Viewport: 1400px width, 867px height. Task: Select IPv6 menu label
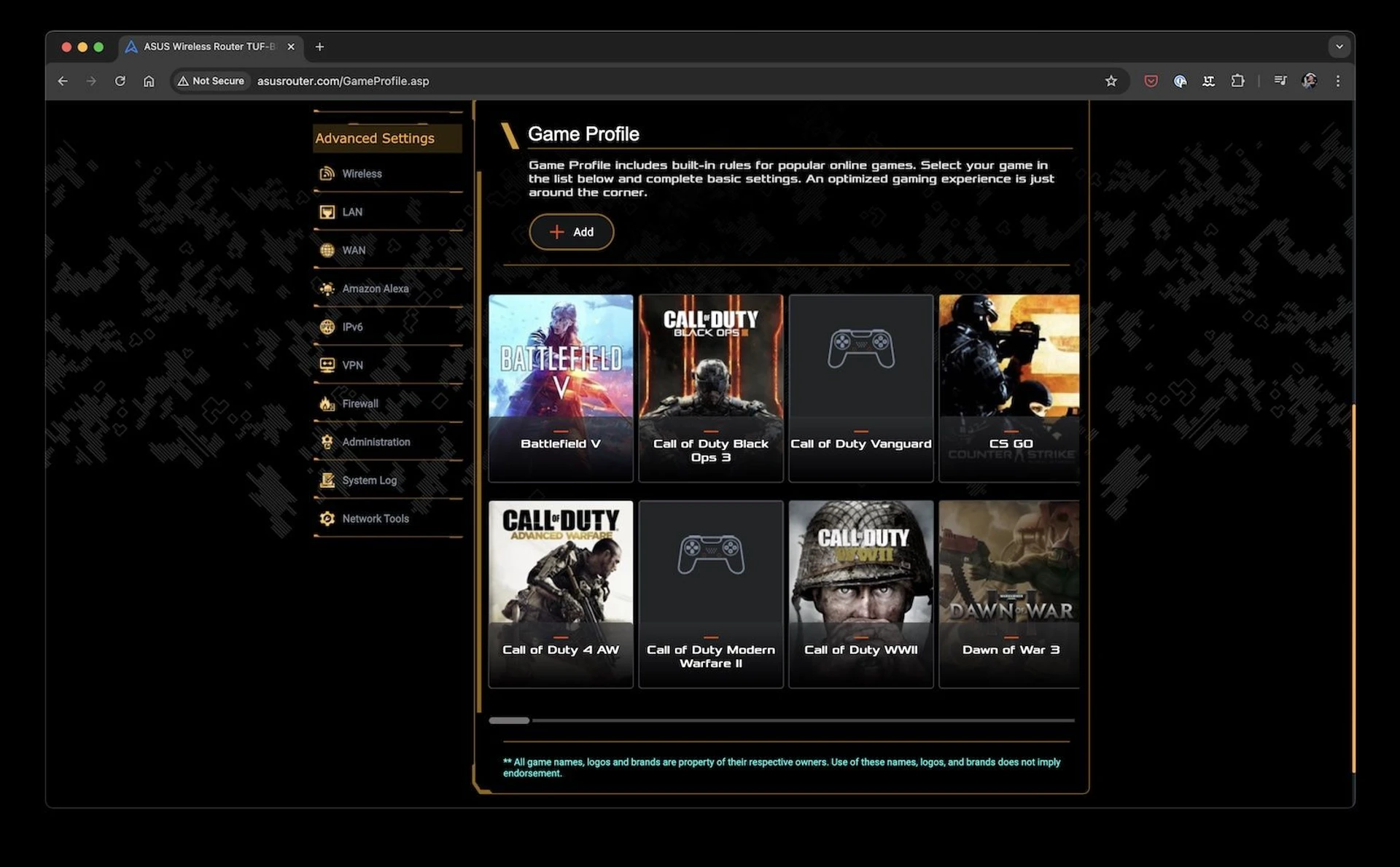[352, 327]
